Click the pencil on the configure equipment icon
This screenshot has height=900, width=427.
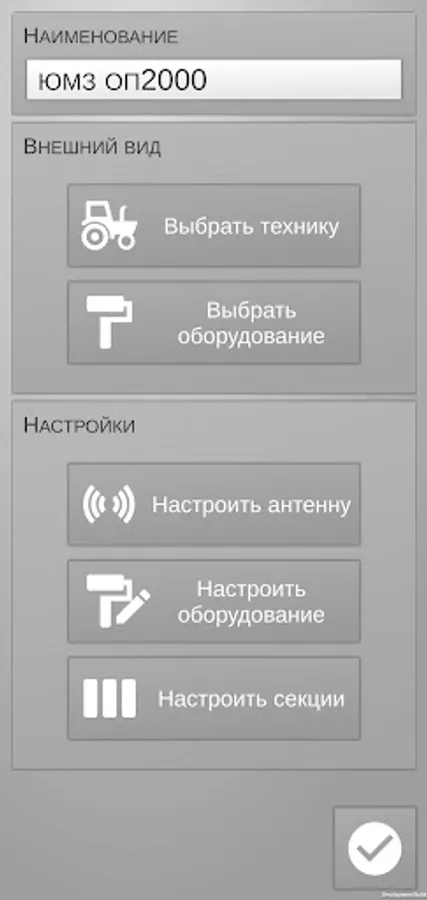(133, 606)
